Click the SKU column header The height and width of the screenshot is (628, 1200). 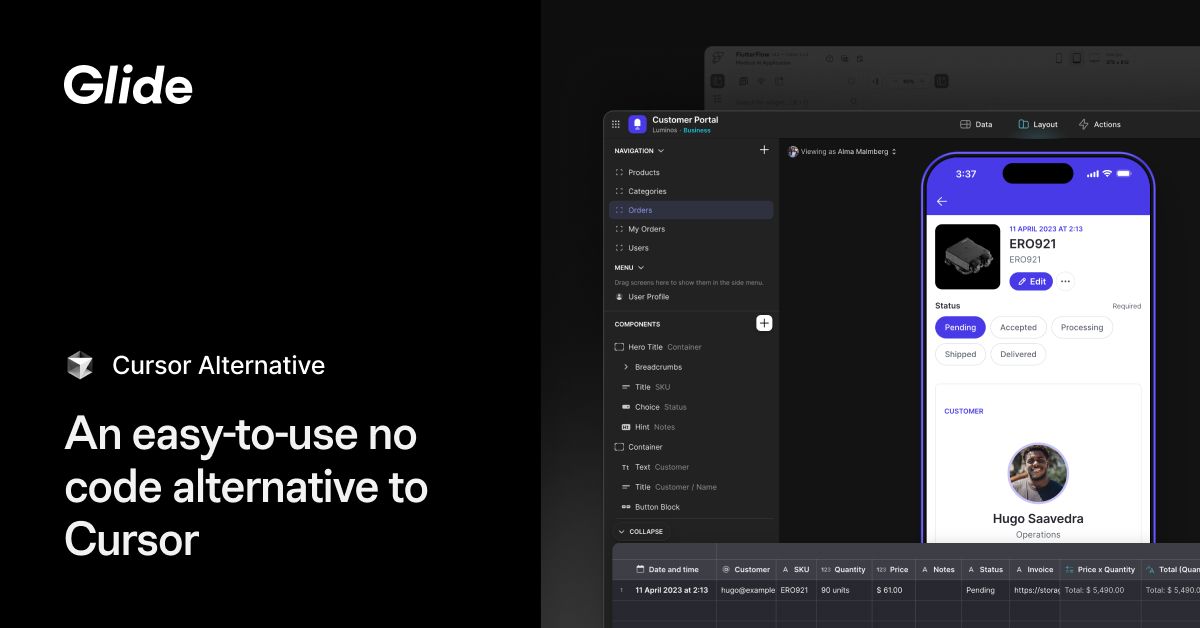796,569
